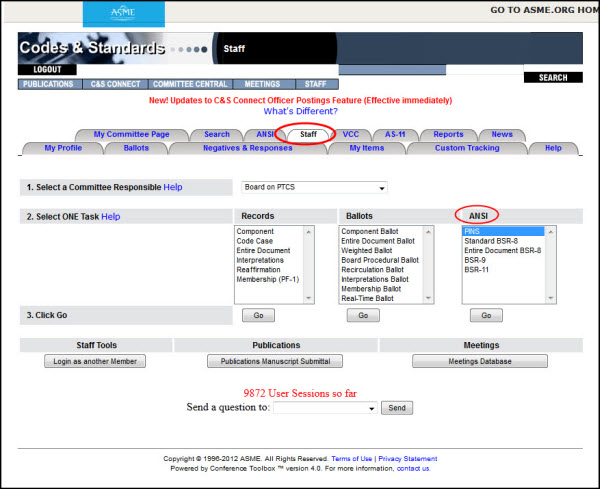600x489 pixels.
Task: Click Login as another Member button
Action: tap(95, 361)
